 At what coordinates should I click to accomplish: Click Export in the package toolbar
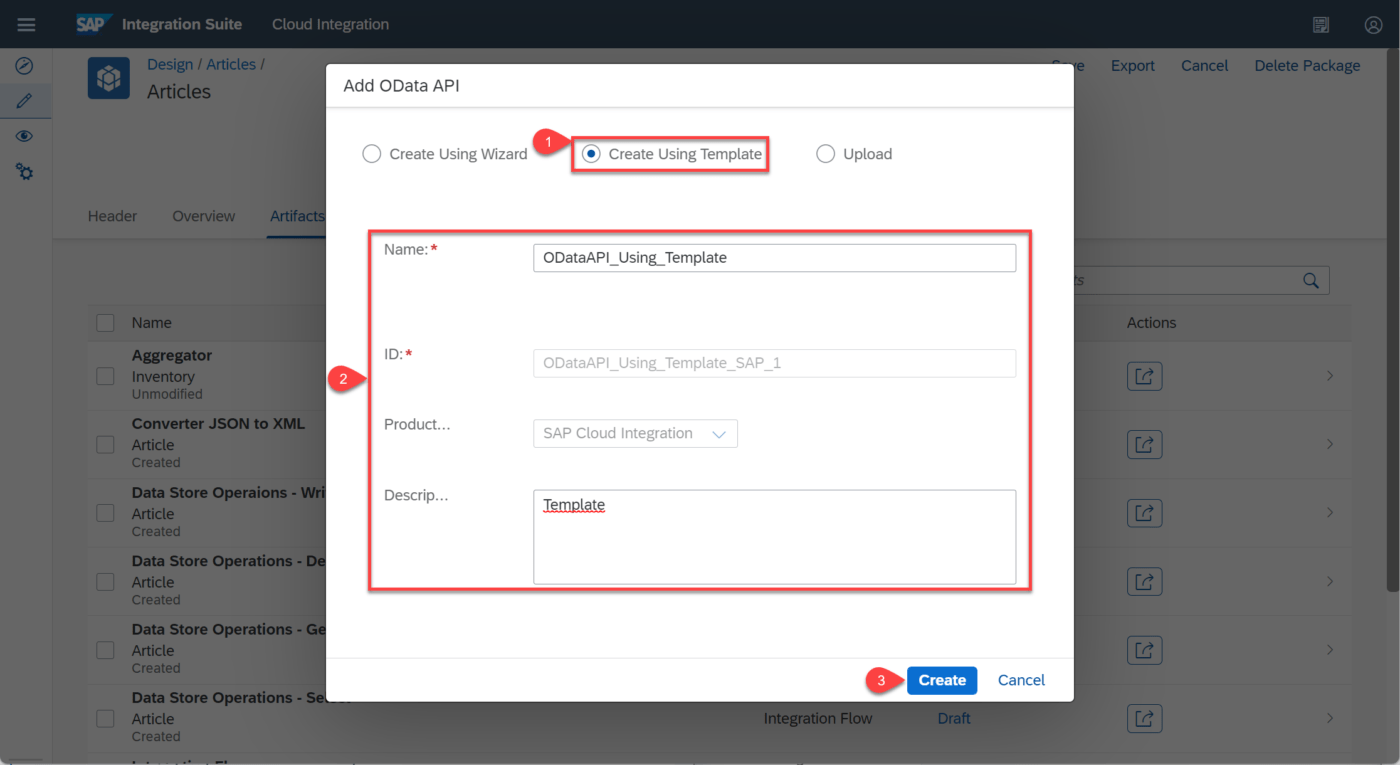click(1133, 66)
